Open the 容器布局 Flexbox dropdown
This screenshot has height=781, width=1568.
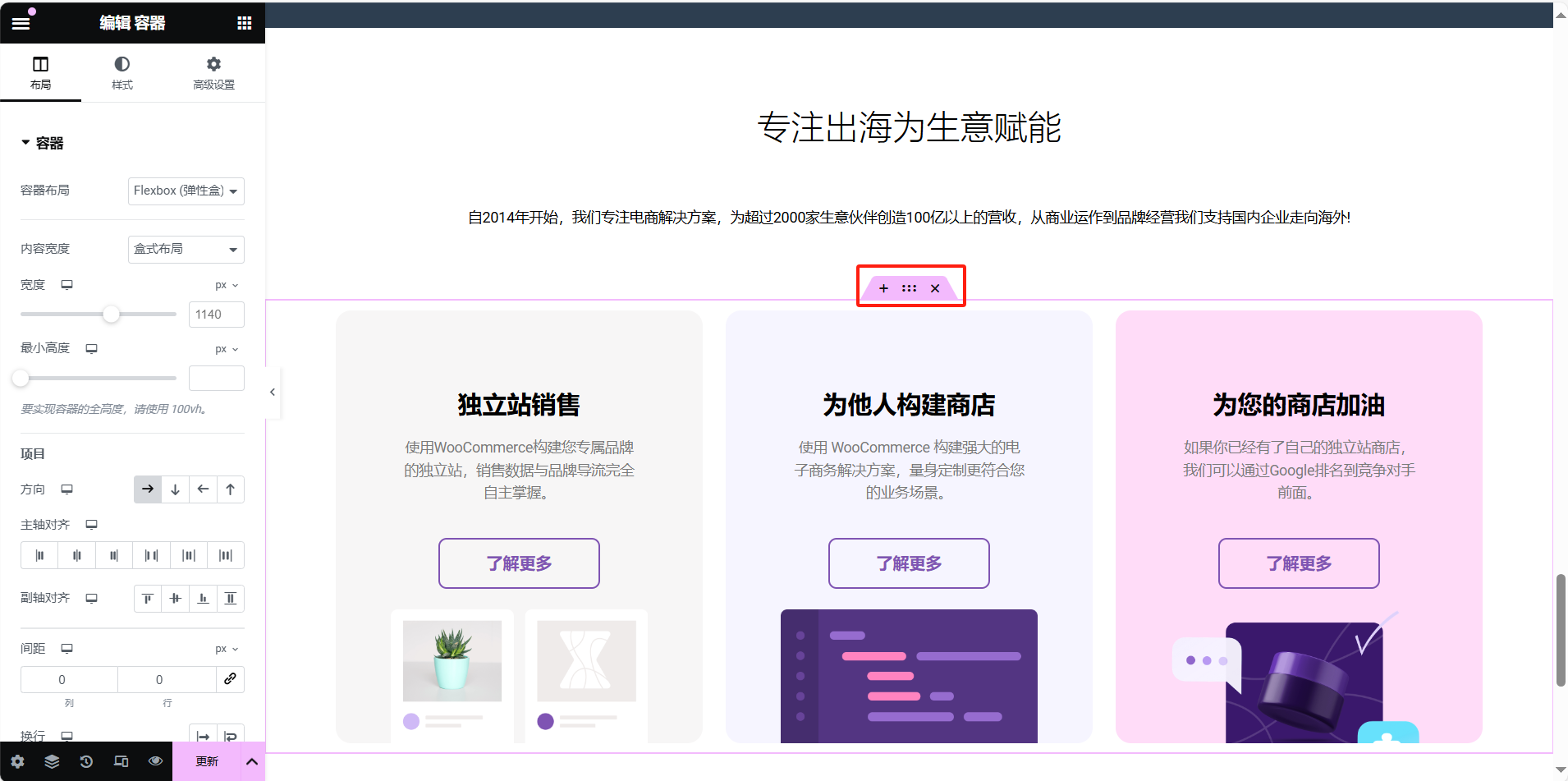click(186, 191)
